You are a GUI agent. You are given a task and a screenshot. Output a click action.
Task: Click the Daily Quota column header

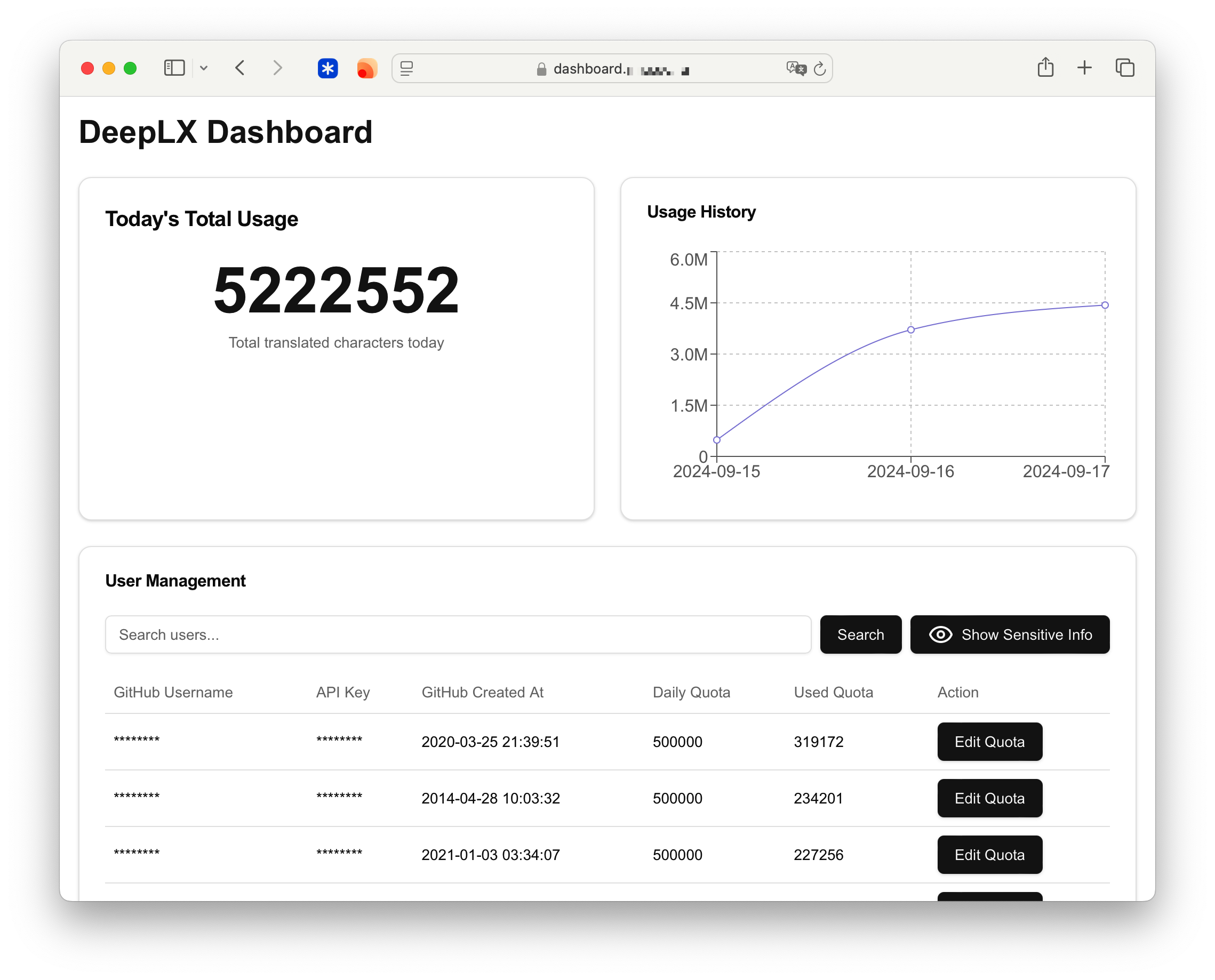(692, 692)
